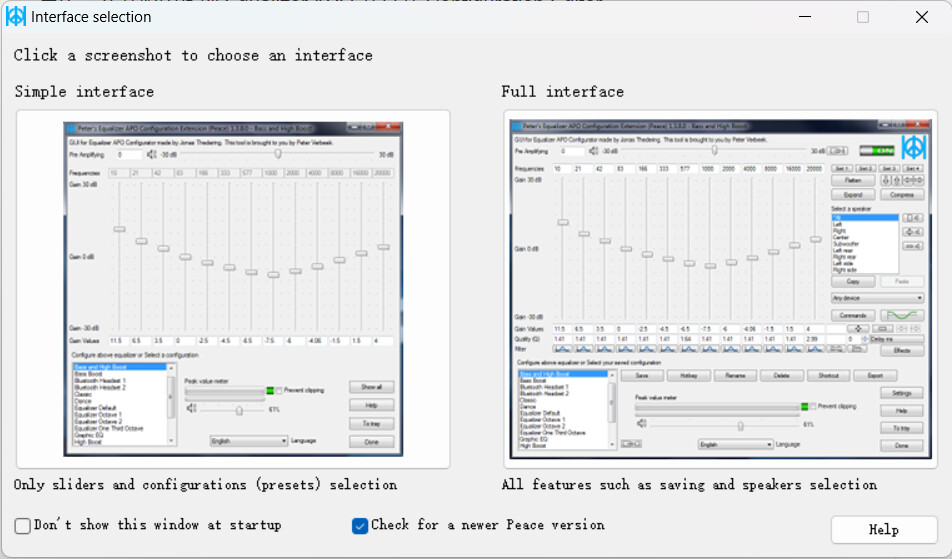
Task: Click the "Simple interface" heading
Action: (84, 92)
